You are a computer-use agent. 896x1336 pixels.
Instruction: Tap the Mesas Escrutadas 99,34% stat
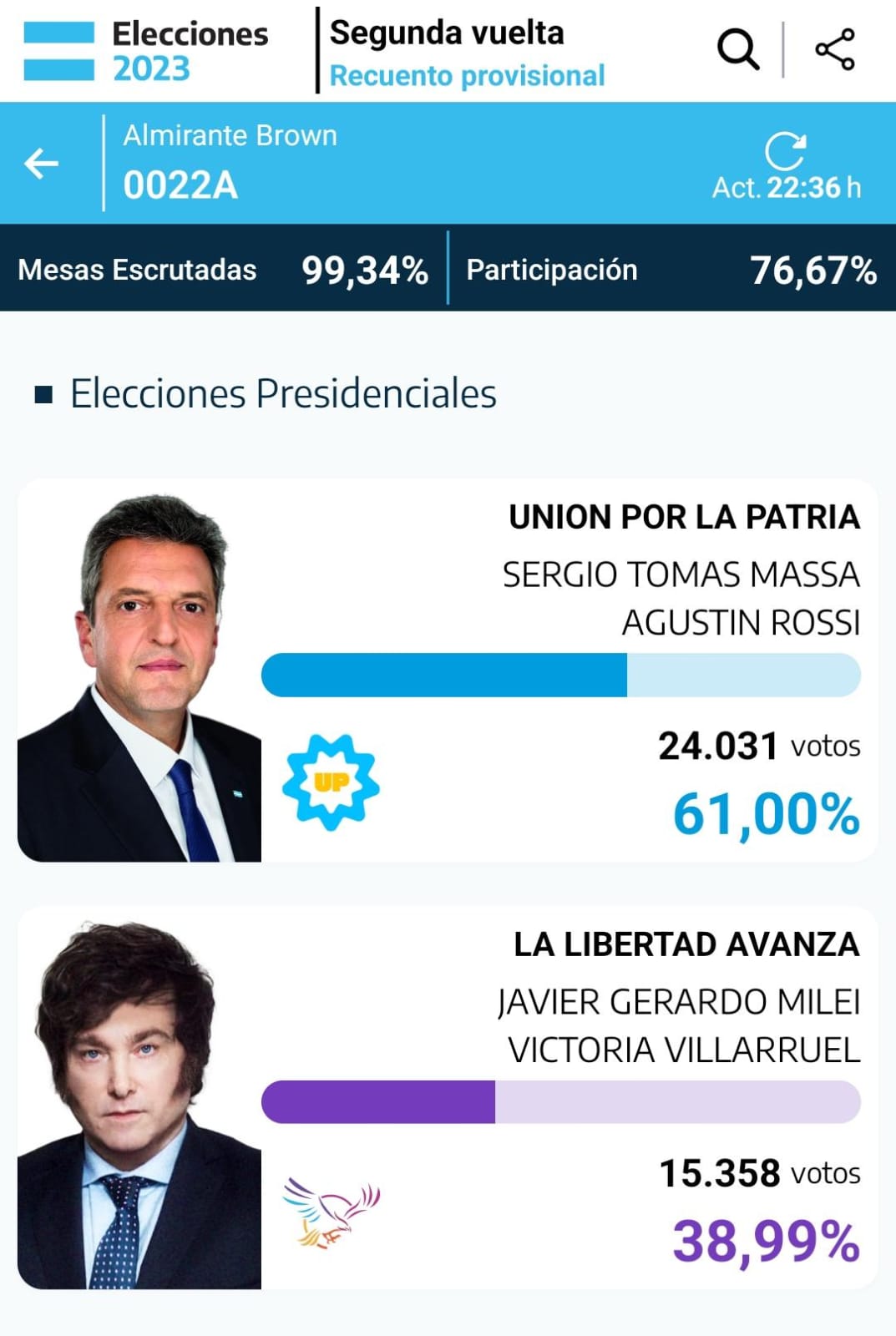coord(223,270)
